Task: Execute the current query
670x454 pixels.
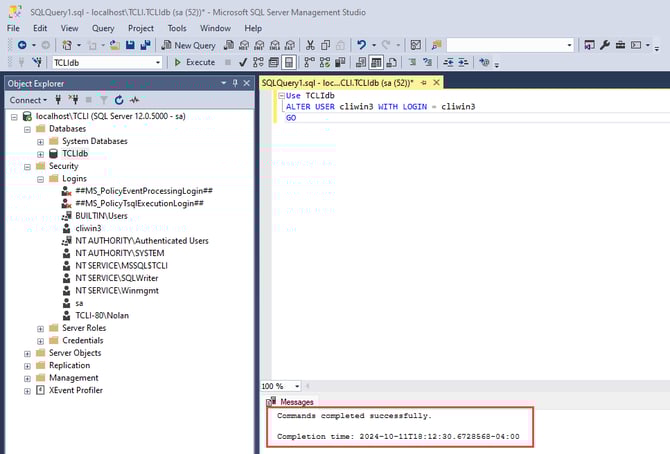Action: pos(194,62)
